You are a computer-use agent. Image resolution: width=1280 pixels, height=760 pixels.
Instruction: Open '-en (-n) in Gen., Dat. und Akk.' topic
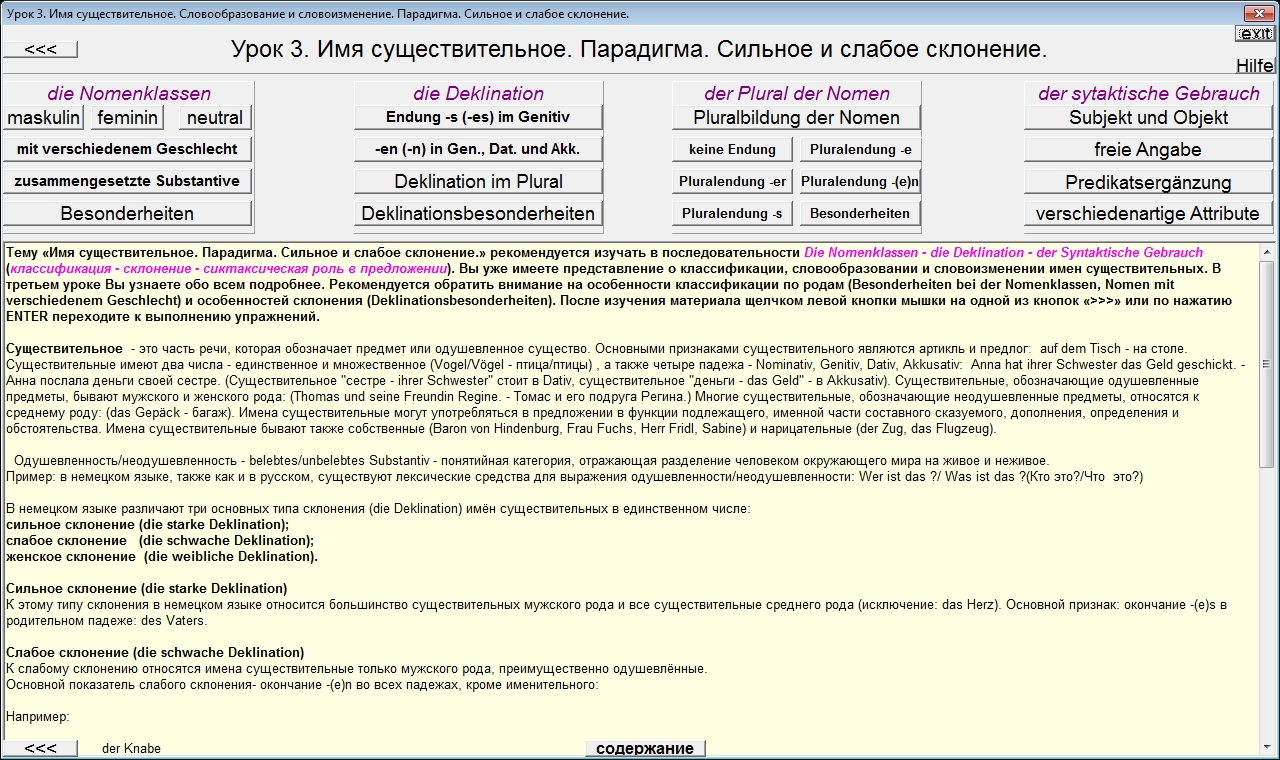pos(478,149)
